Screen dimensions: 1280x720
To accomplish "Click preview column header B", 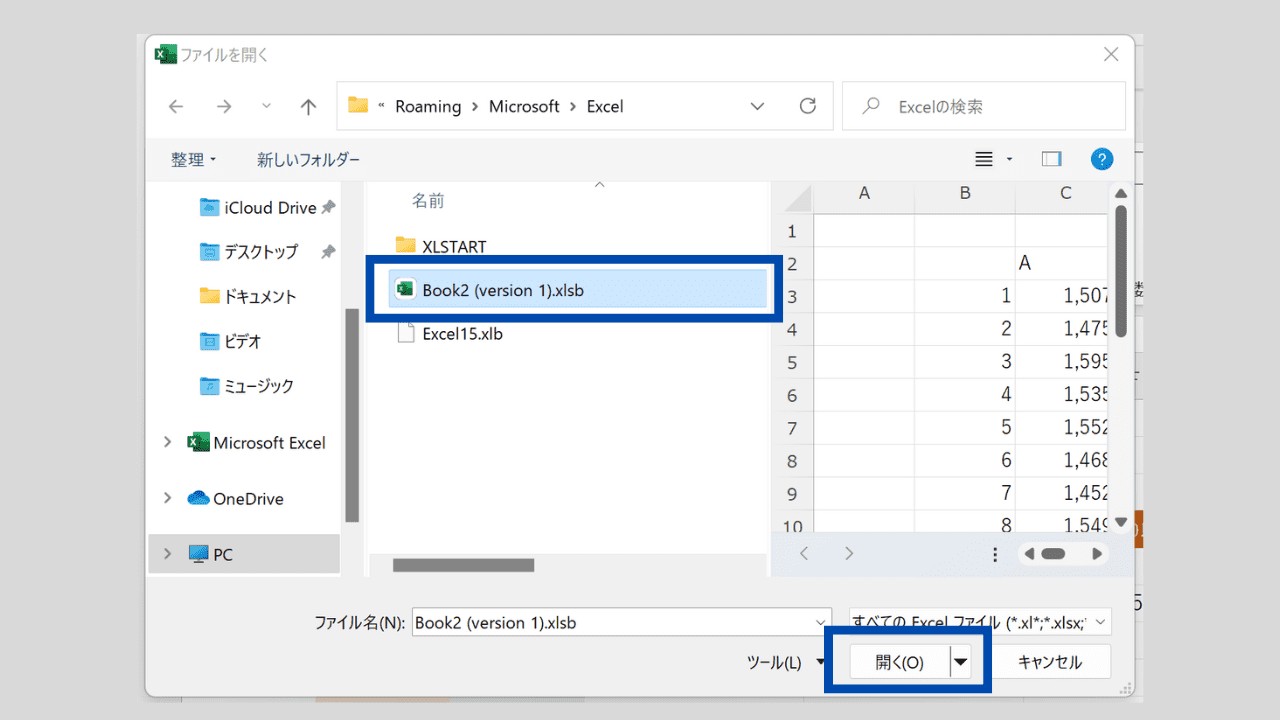I will pos(965,193).
